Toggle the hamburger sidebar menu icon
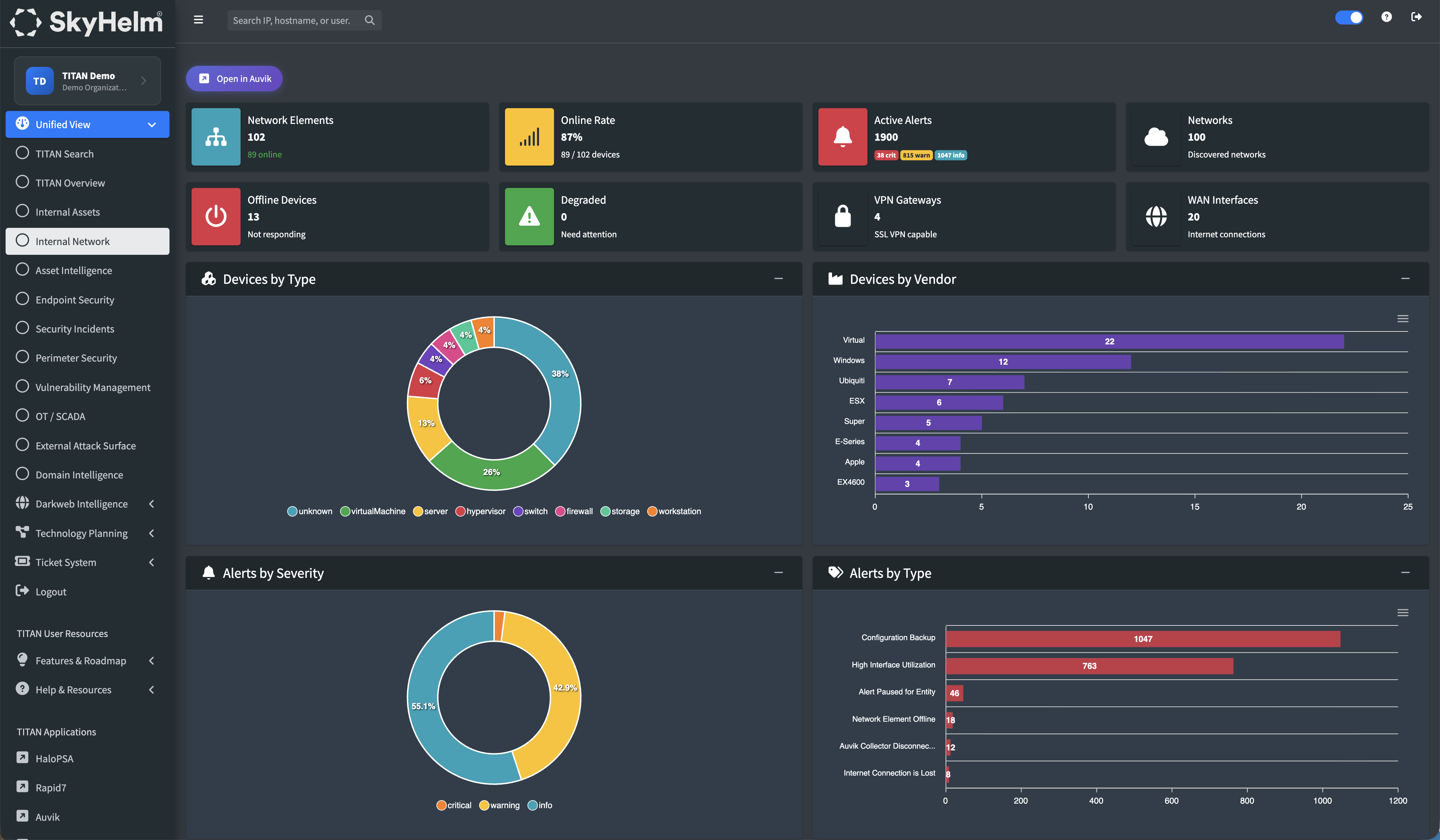The image size is (1440, 840). 198,20
